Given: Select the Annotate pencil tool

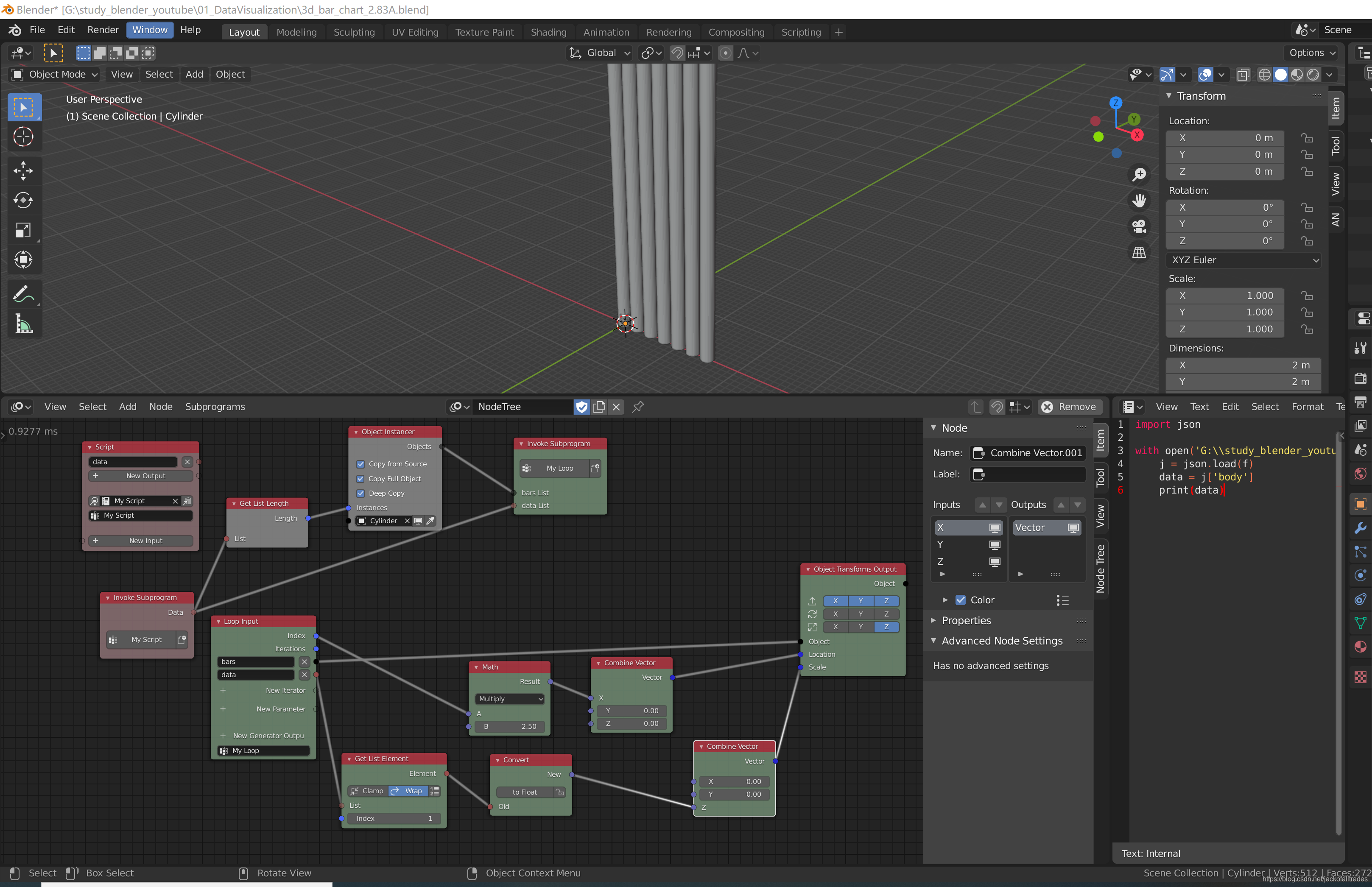Looking at the screenshot, I should click(23, 294).
